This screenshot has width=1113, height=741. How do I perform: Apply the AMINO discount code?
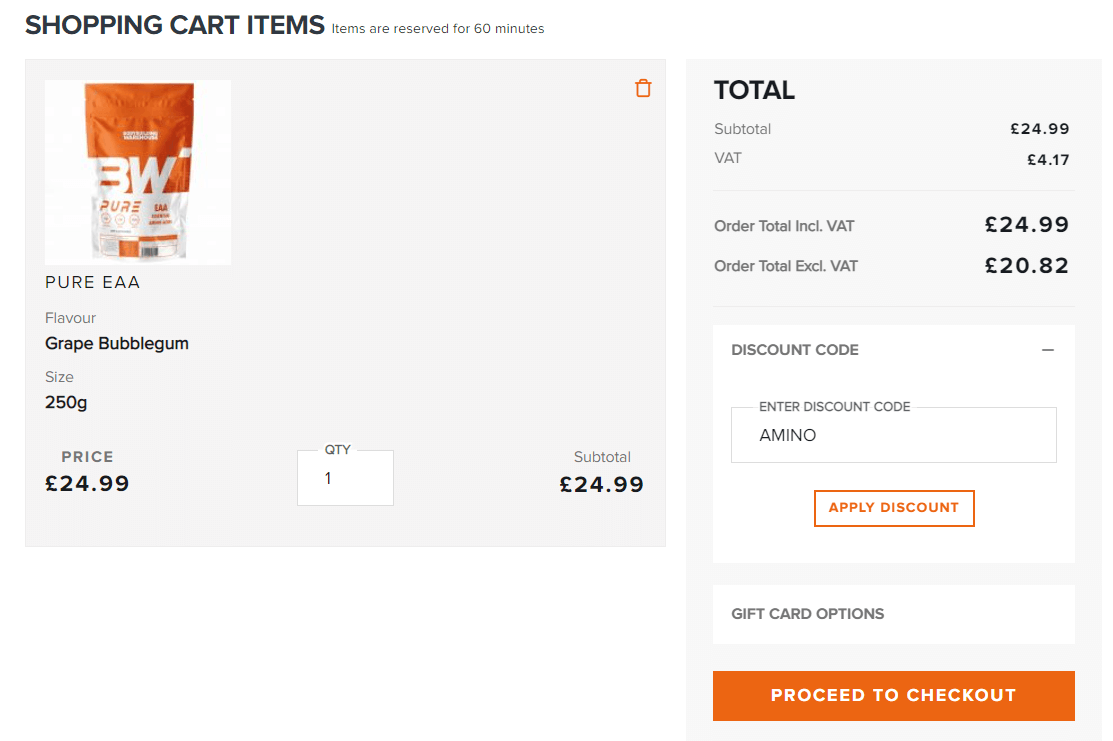[x=894, y=508]
